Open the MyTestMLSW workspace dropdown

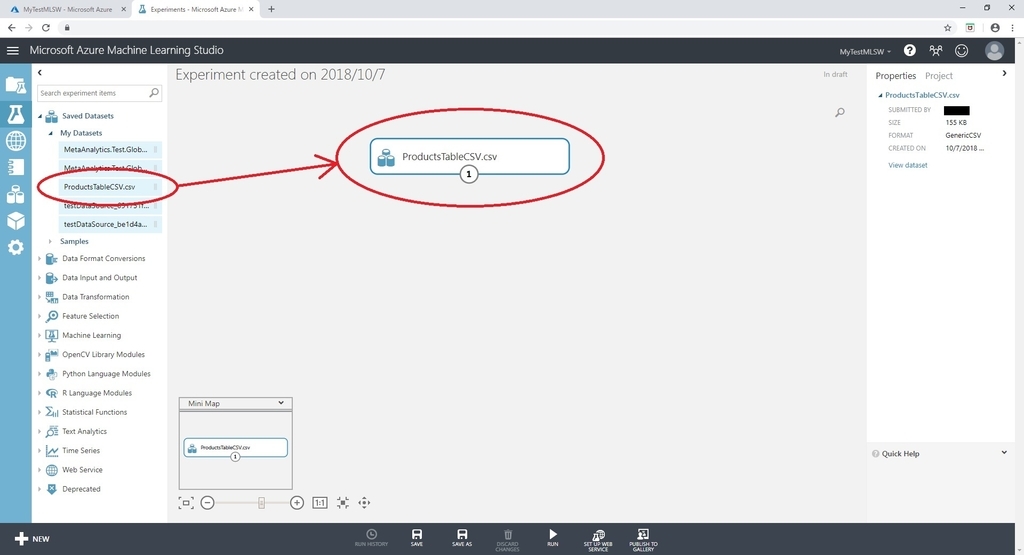[x=865, y=52]
